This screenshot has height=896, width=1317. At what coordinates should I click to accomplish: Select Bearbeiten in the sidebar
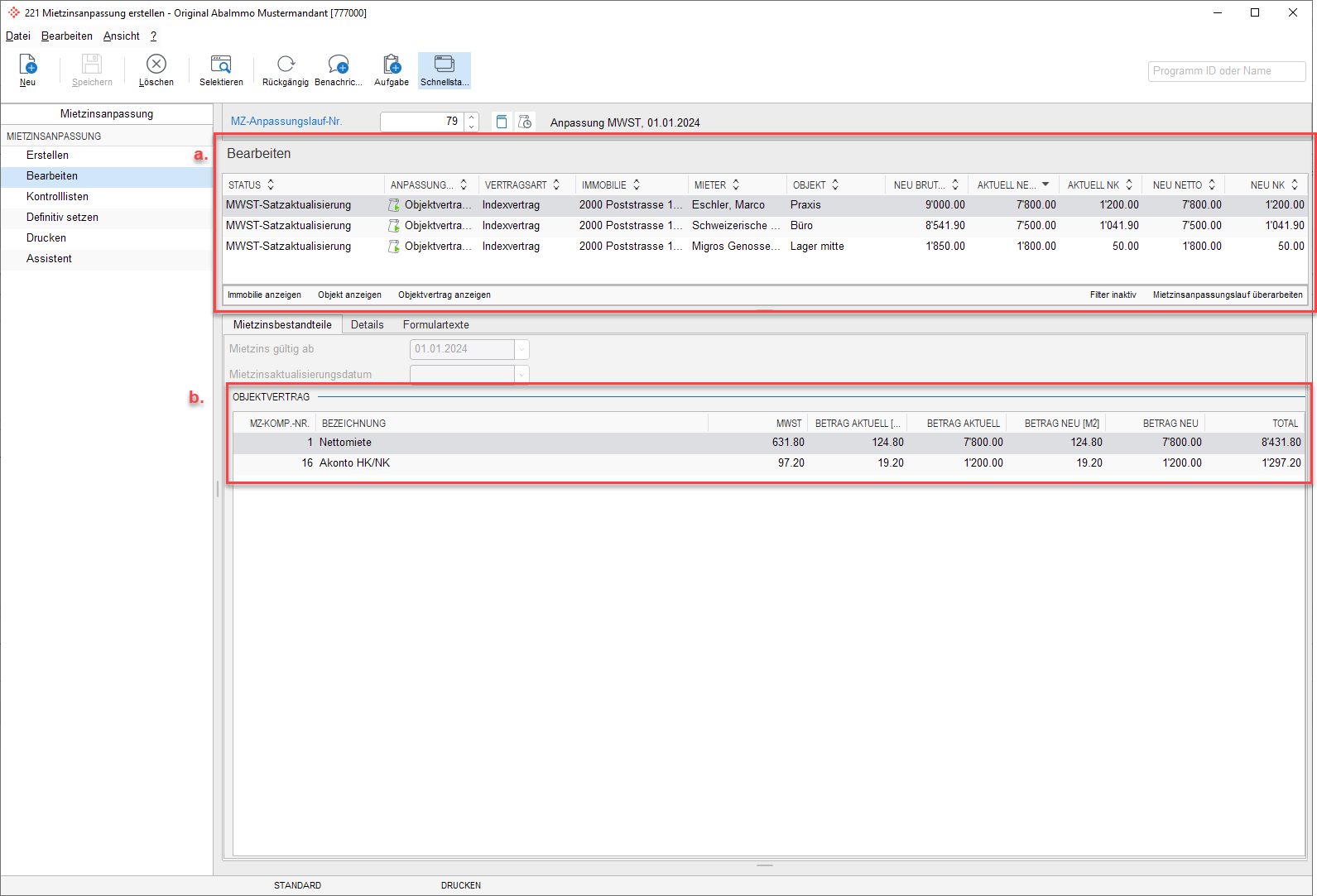coord(107,176)
